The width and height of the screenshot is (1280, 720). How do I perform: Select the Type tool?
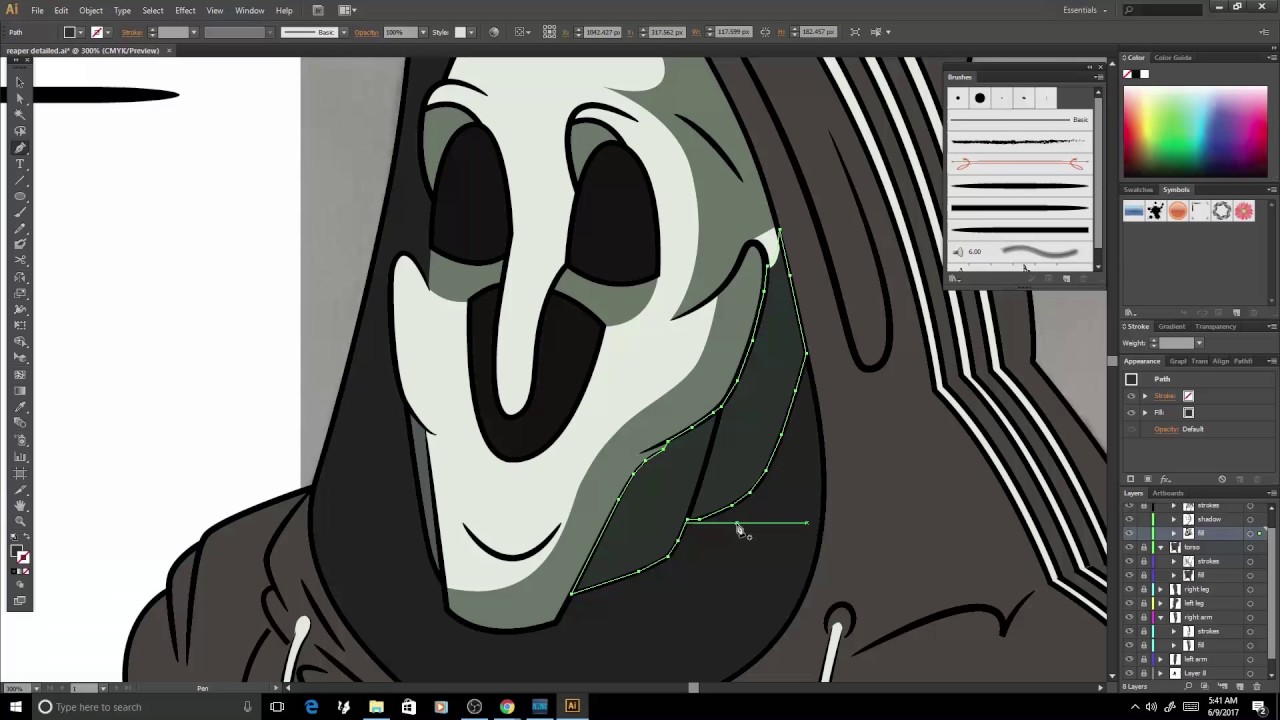click(x=20, y=164)
